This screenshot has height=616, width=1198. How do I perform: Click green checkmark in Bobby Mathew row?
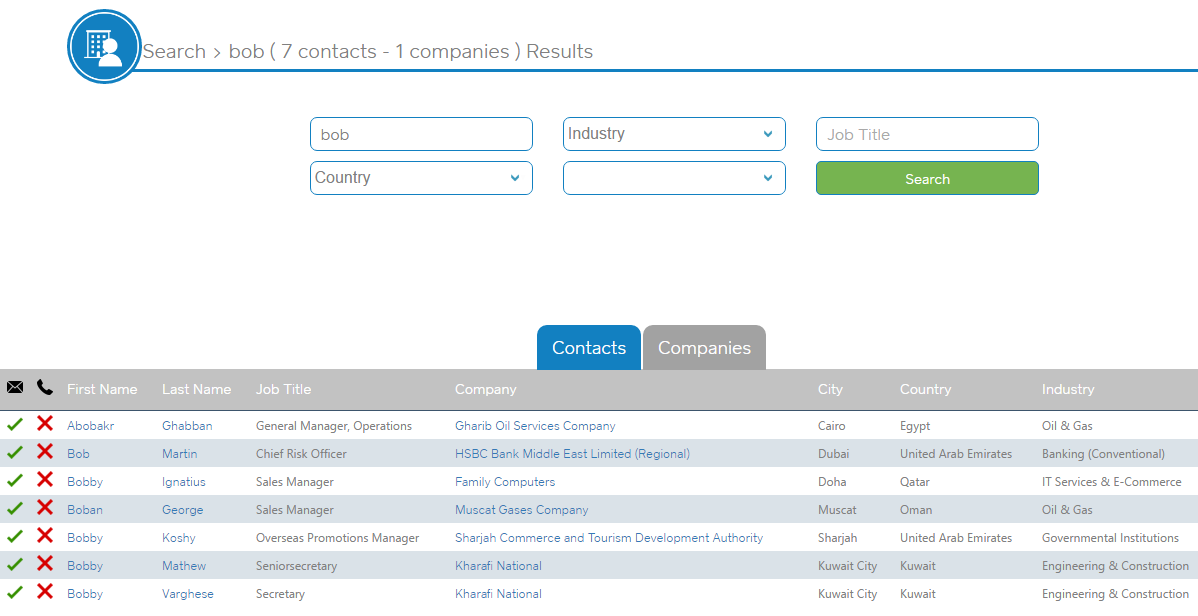(x=15, y=565)
